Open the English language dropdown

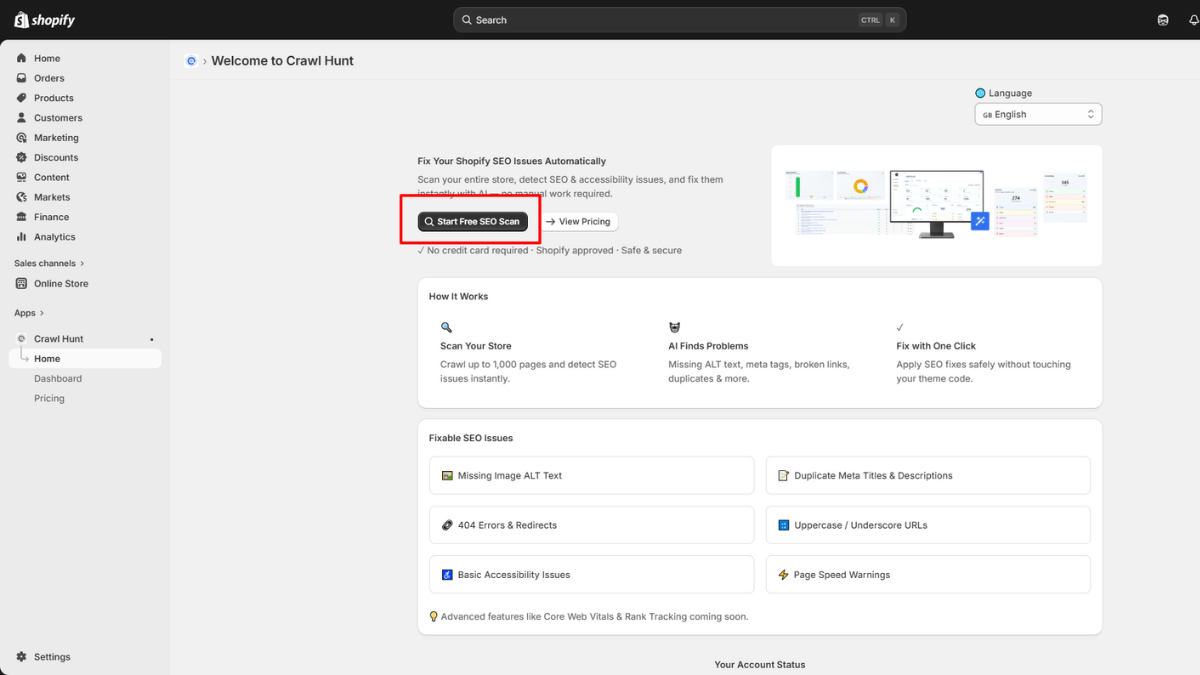click(1038, 115)
